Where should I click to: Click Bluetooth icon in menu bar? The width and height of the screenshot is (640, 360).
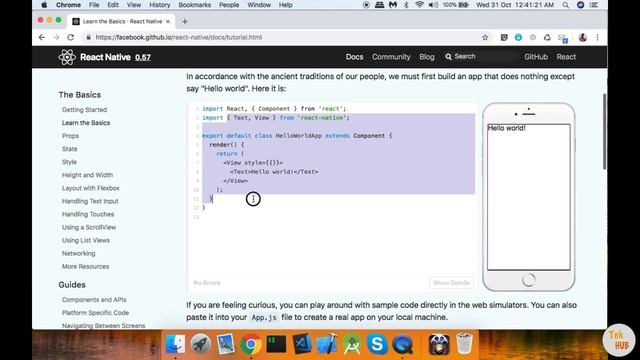(x=406, y=5)
